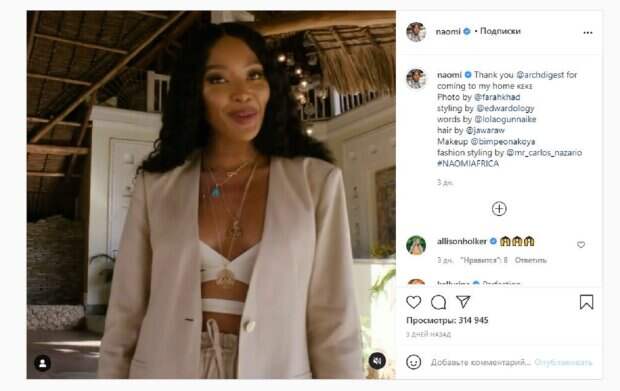620x391 pixels.
Task: Open the #NAOMIAFRICA hashtag
Action: 468,163
